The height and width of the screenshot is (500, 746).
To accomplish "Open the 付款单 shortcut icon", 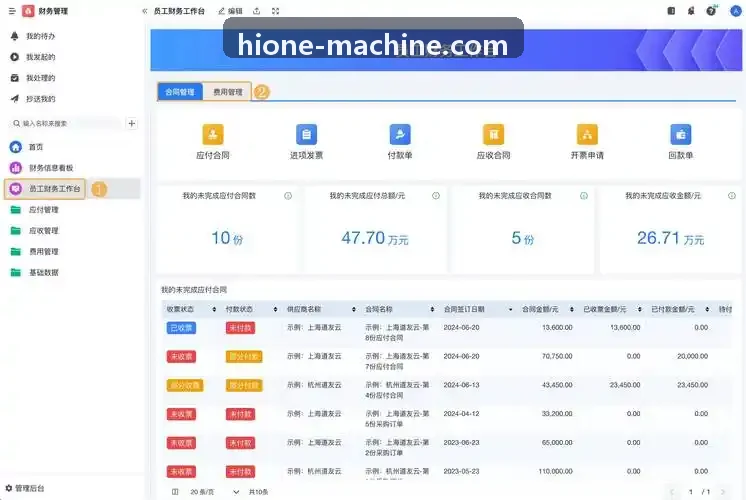I will pyautogui.click(x=400, y=134).
